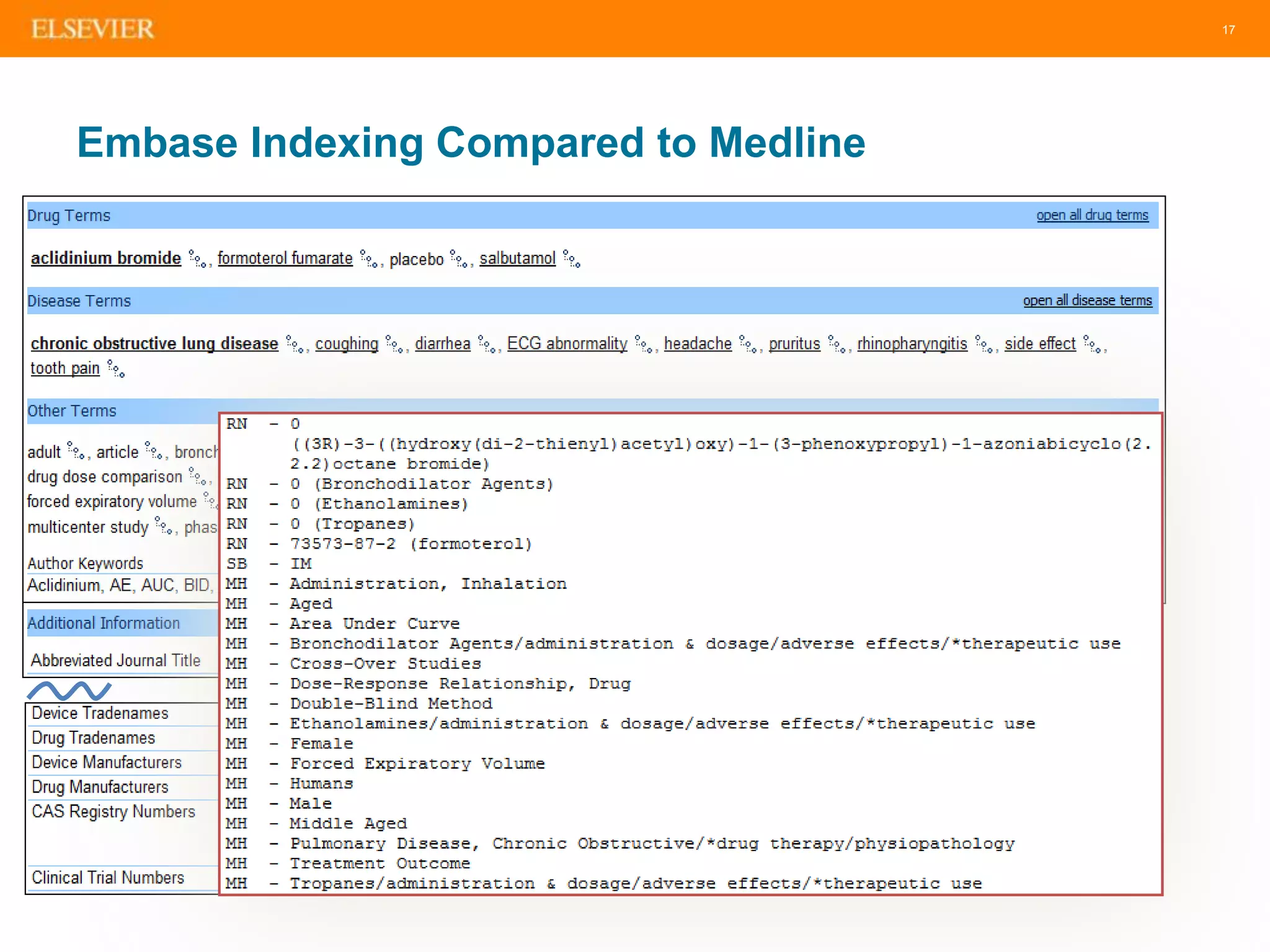Click the explosion icon after aclidinium bromide
Screen dimensions: 1270x952
pos(197,259)
